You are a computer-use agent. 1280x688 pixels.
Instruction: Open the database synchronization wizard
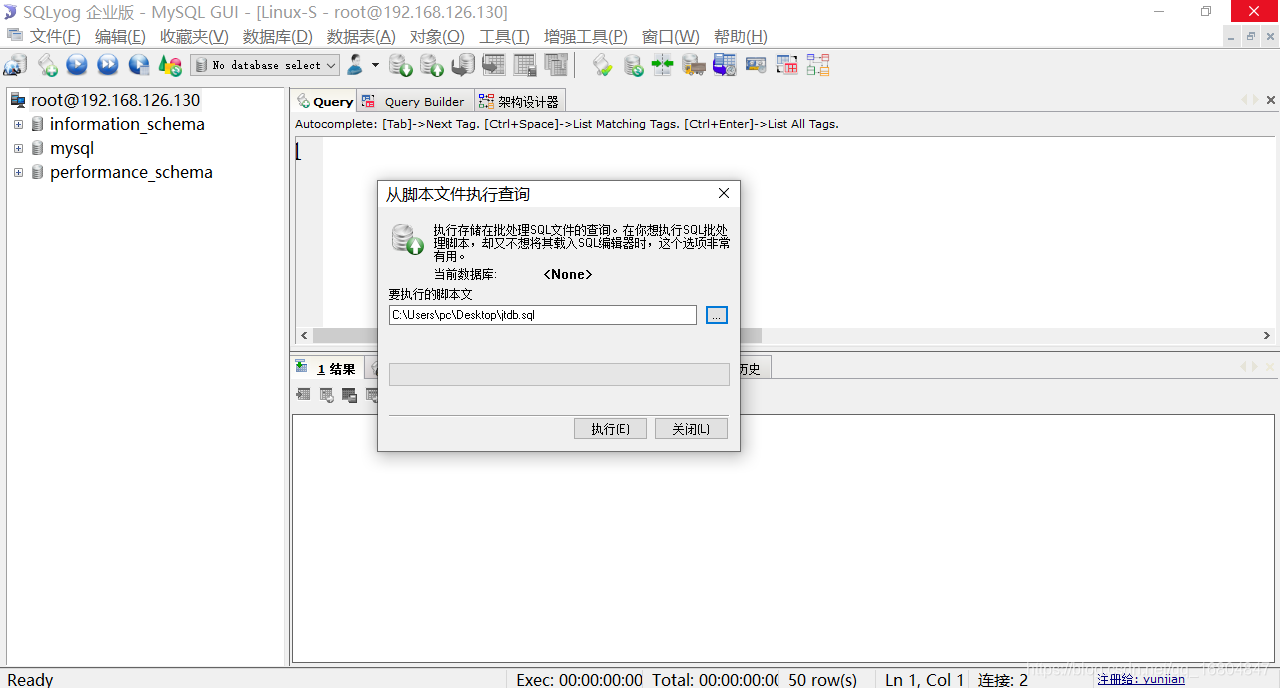pos(633,66)
